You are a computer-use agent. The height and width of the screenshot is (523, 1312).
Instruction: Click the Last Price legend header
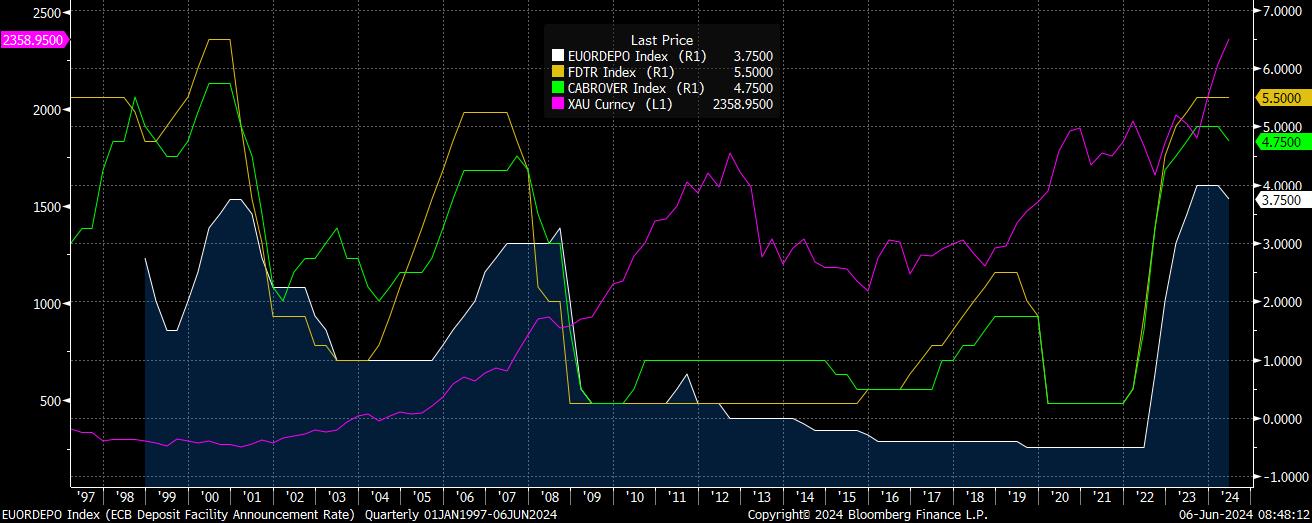[662, 40]
